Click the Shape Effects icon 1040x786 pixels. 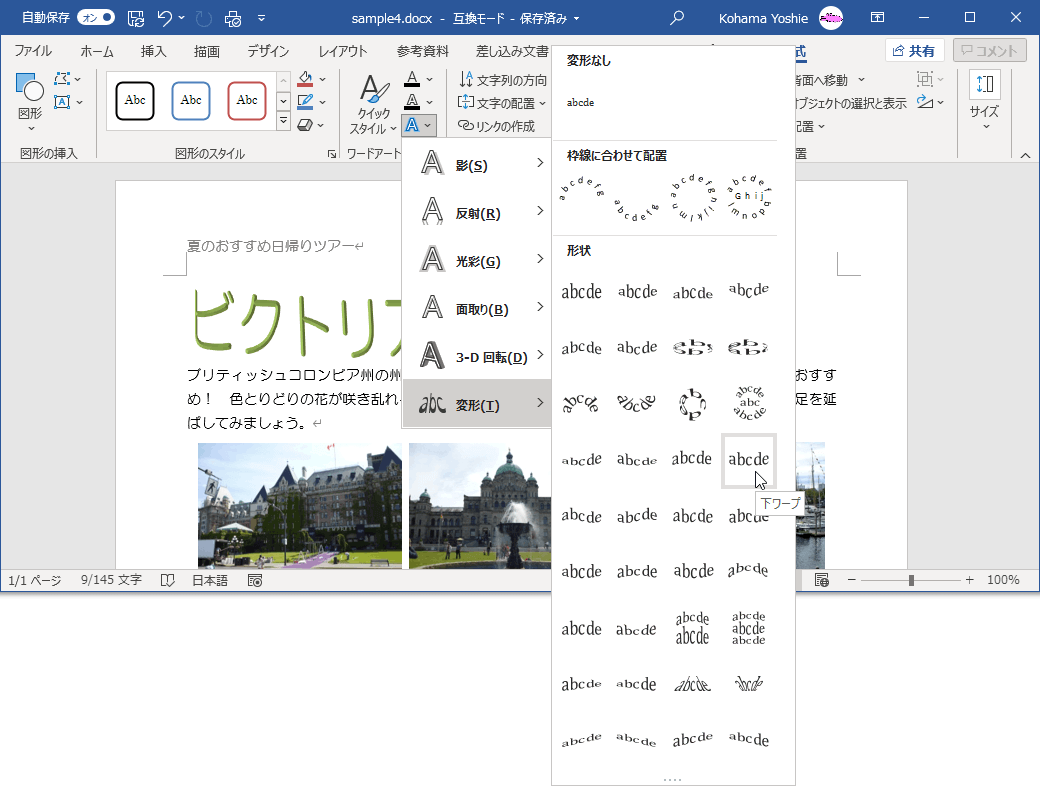[305, 124]
